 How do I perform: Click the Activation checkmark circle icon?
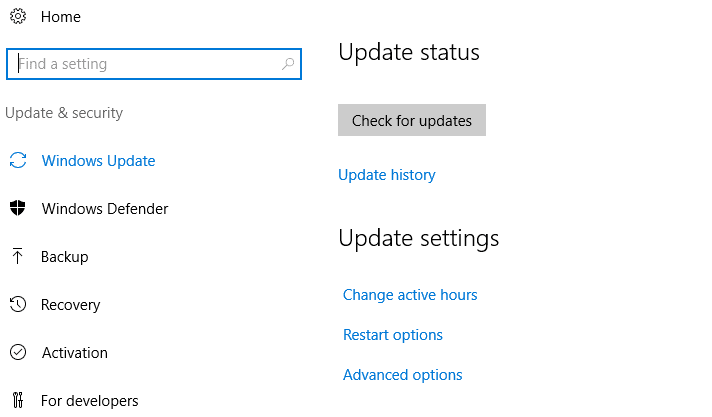point(18,352)
